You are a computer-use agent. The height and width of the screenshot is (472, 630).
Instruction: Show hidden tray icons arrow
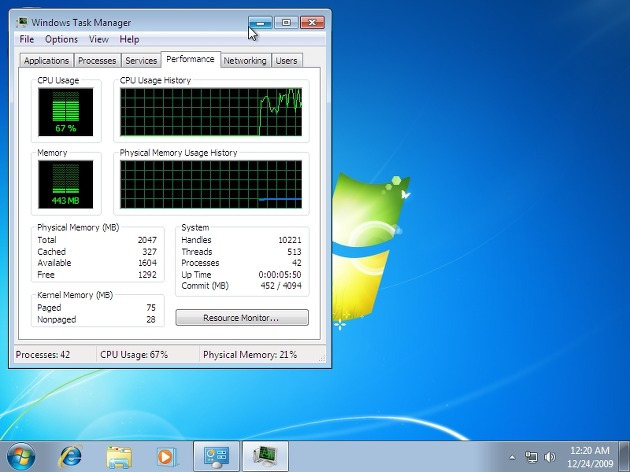(x=512, y=457)
